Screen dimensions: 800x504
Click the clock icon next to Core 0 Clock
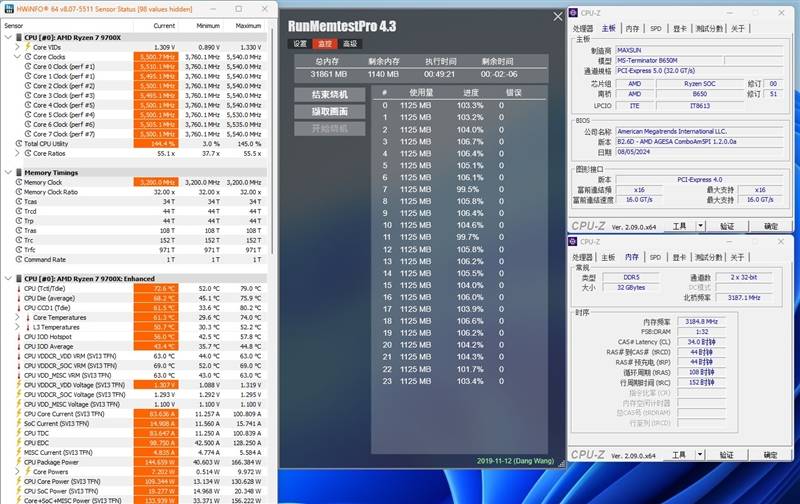(27, 66)
